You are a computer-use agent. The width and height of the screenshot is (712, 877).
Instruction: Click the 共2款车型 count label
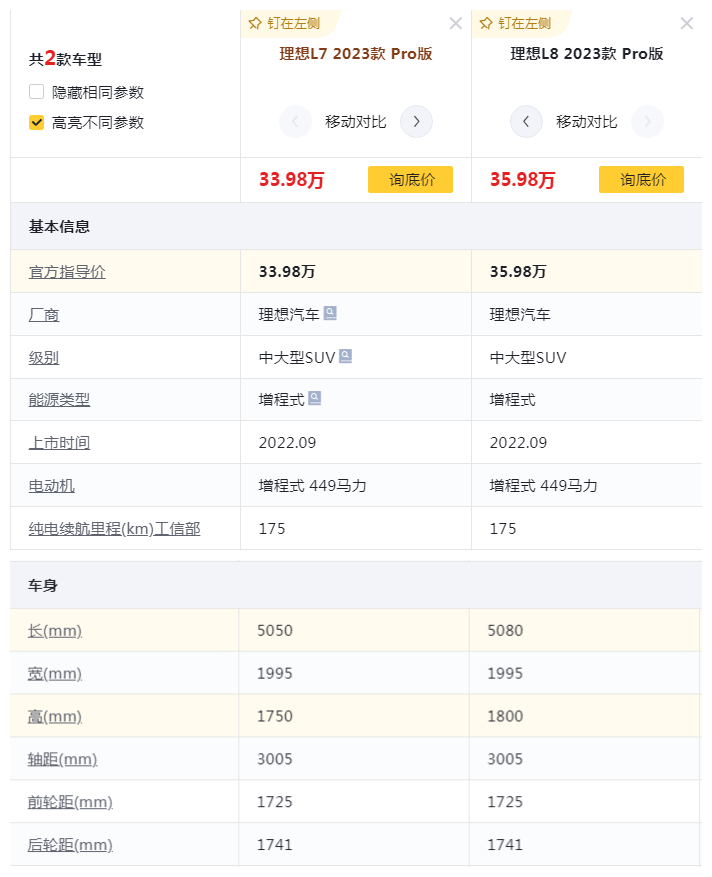[x=65, y=59]
